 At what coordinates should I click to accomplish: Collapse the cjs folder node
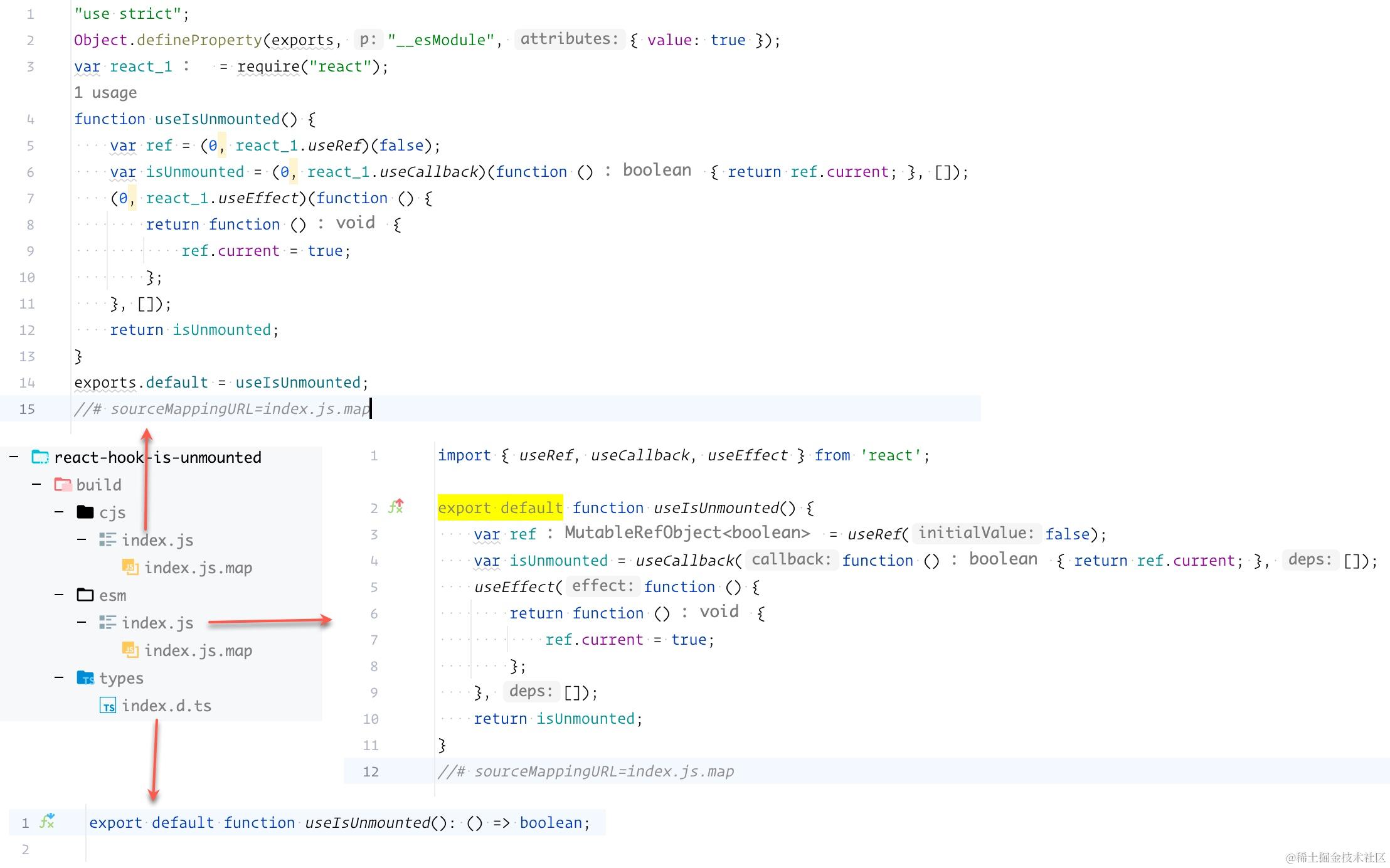[x=59, y=512]
